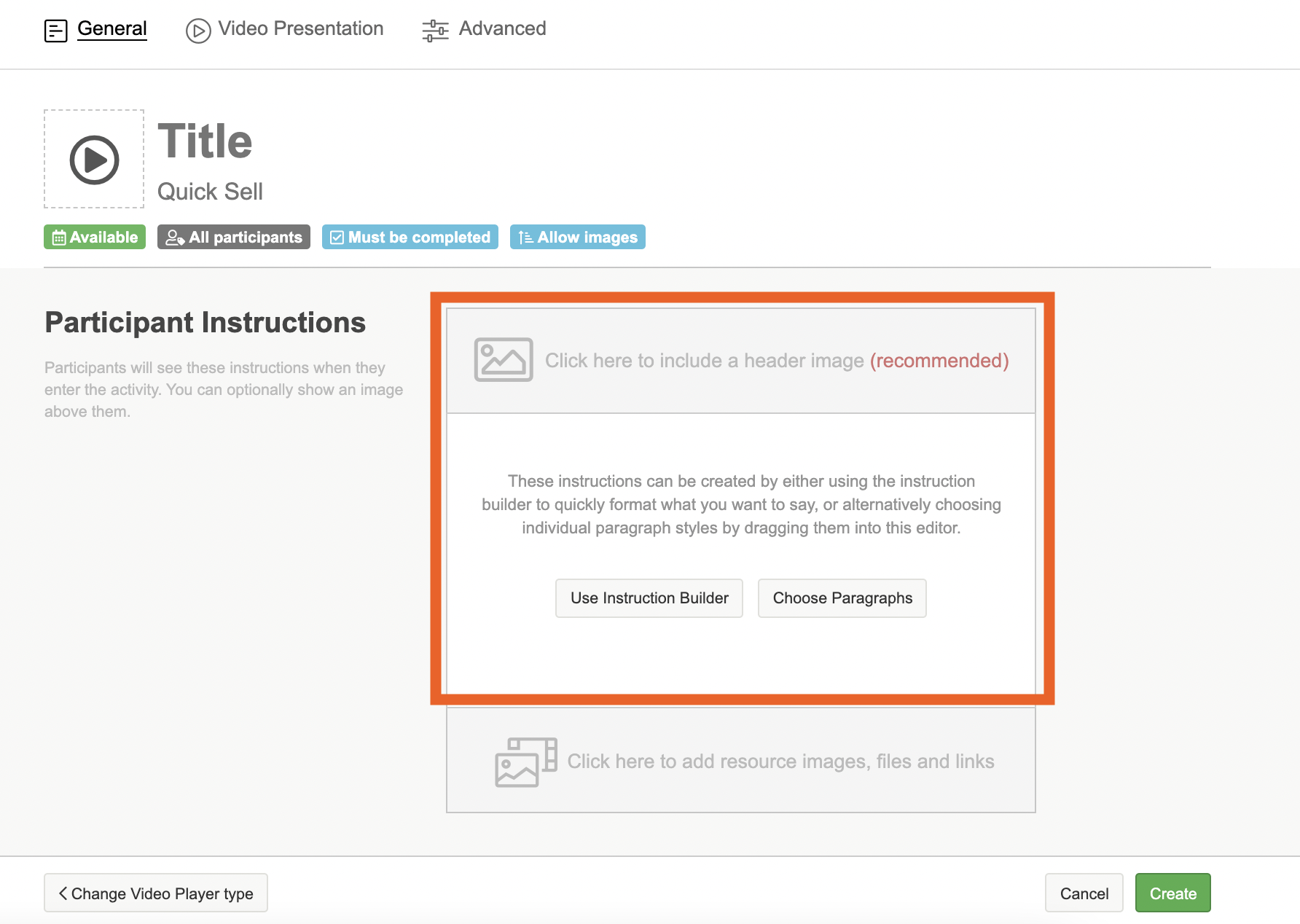
Task: Click the General tab document icon
Action: pyautogui.click(x=56, y=31)
